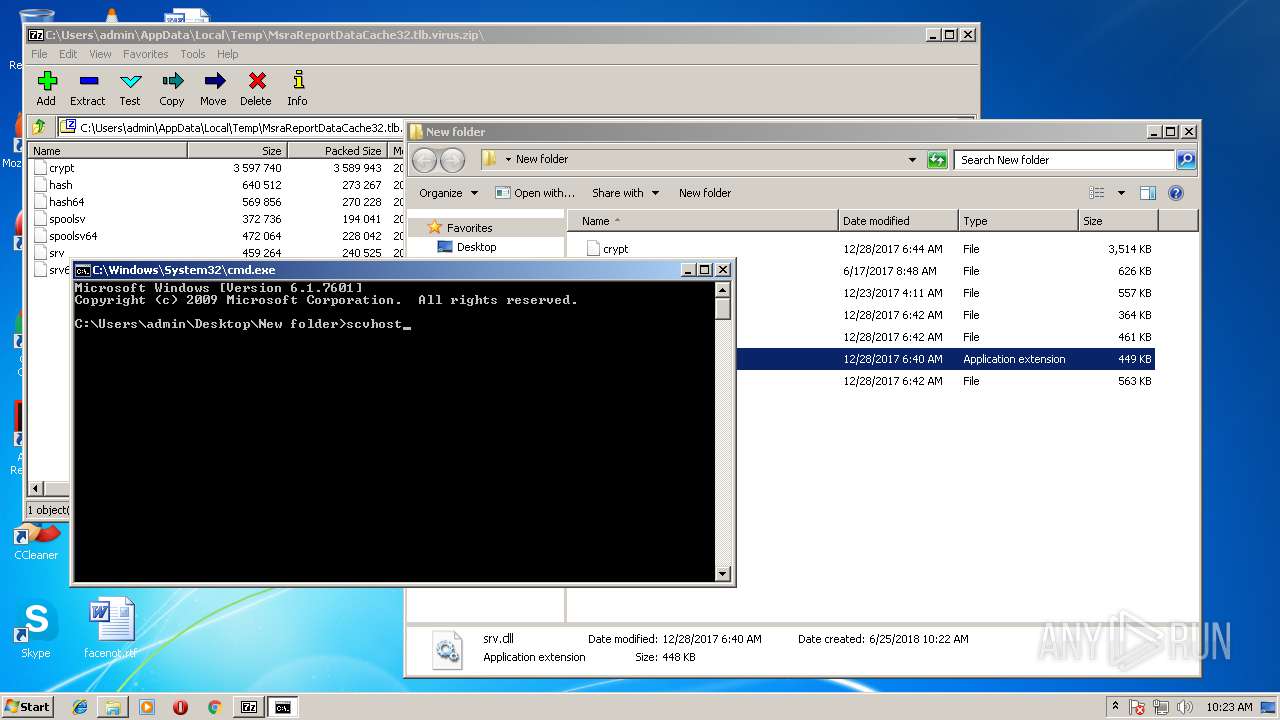Open the Organize dropdown in Explorer
Image resolution: width=1280 pixels, height=720 pixels.
coord(448,193)
